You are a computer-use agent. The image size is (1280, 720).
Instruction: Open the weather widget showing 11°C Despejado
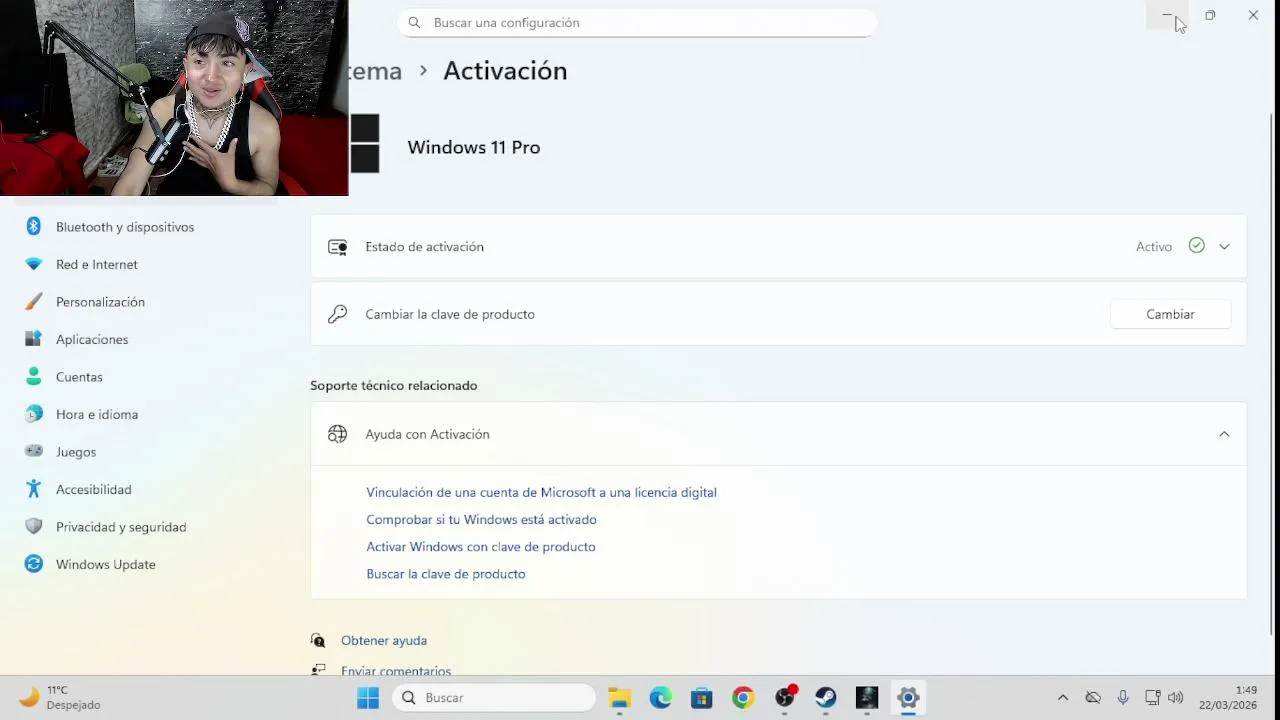60,698
